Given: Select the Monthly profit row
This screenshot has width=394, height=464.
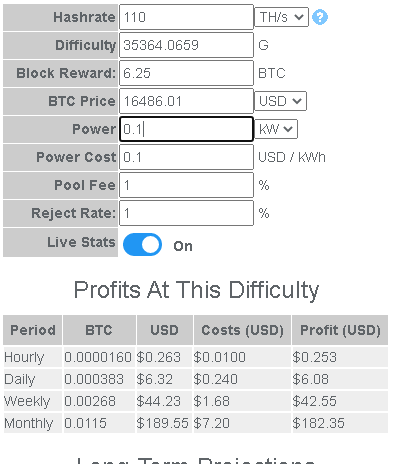Looking at the screenshot, I should pyautogui.click(x=196, y=423).
